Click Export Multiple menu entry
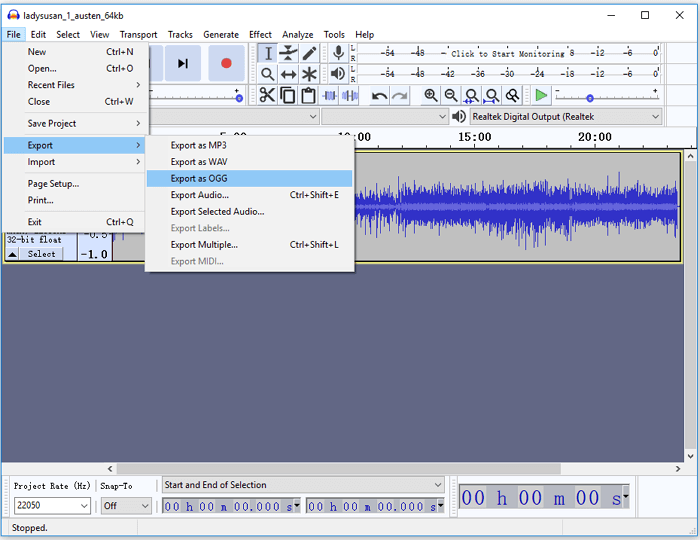The height and width of the screenshot is (540, 700). [204, 245]
